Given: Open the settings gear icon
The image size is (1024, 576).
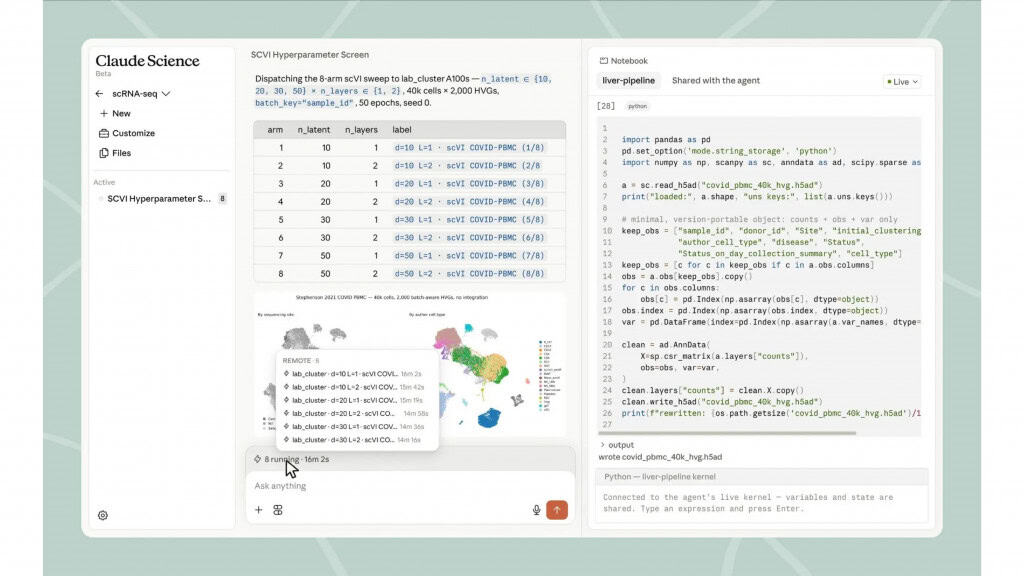Looking at the screenshot, I should click(x=103, y=515).
